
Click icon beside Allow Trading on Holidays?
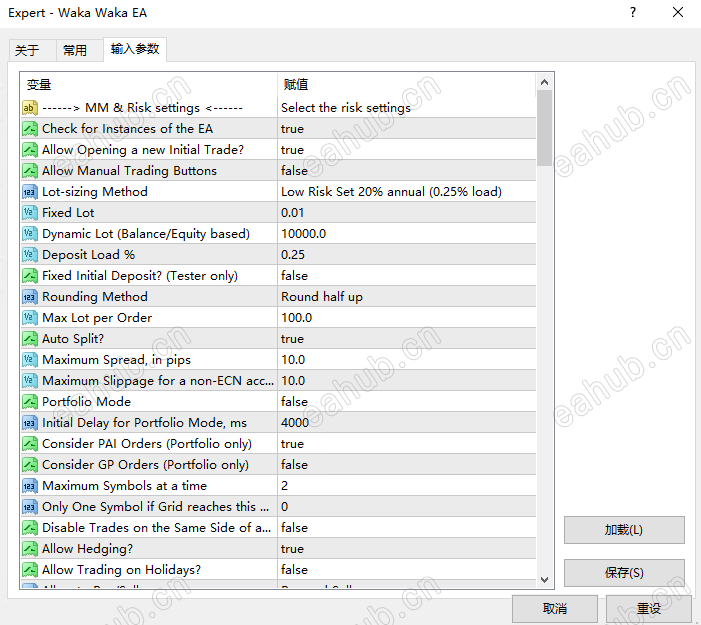30,570
